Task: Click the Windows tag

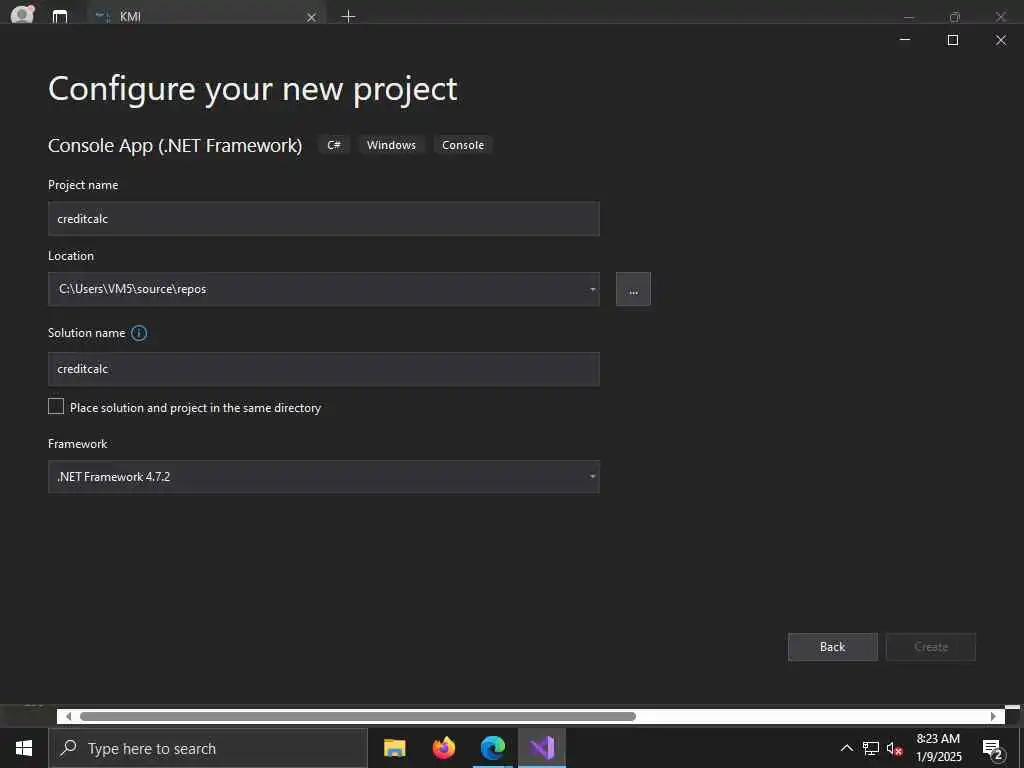Action: [x=391, y=145]
